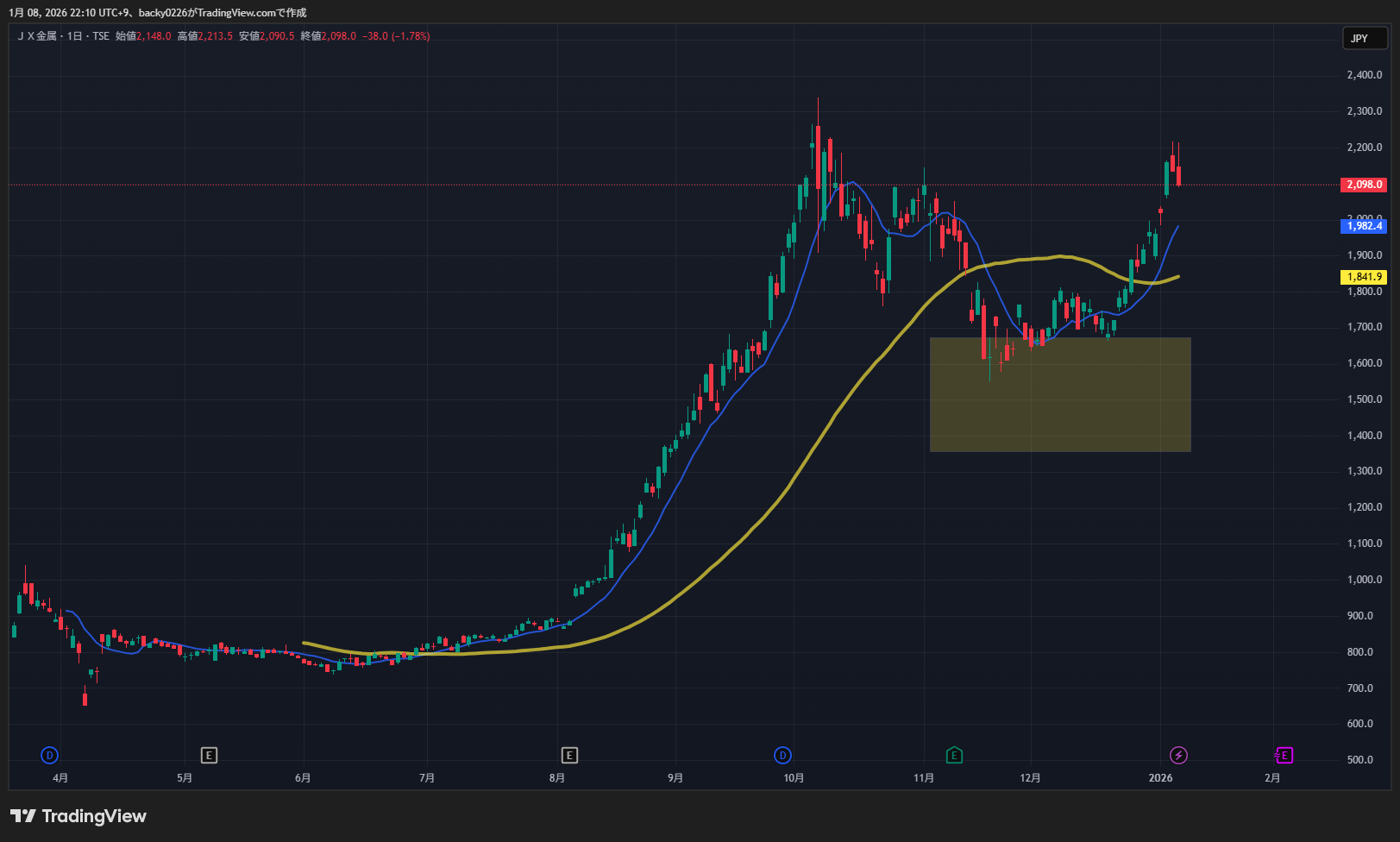This screenshot has width=1400, height=842.
Task: Click the TSE exchange label
Action: (x=101, y=36)
